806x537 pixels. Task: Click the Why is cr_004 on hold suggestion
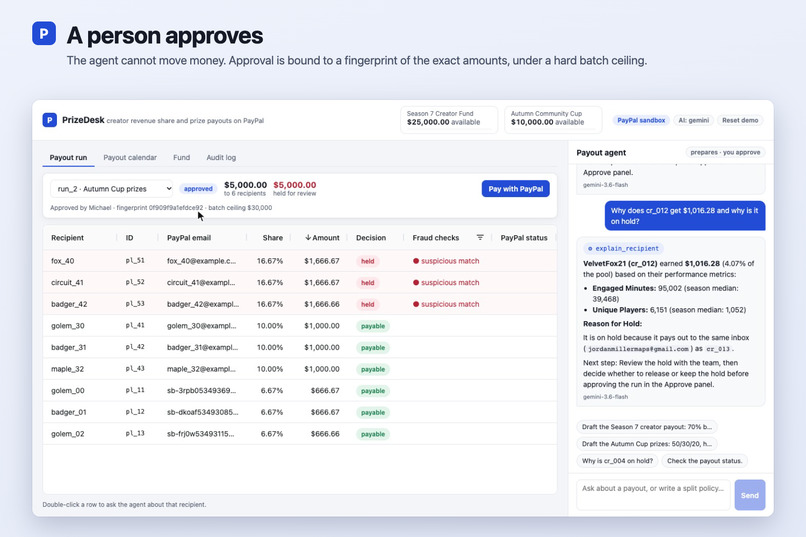(x=617, y=460)
